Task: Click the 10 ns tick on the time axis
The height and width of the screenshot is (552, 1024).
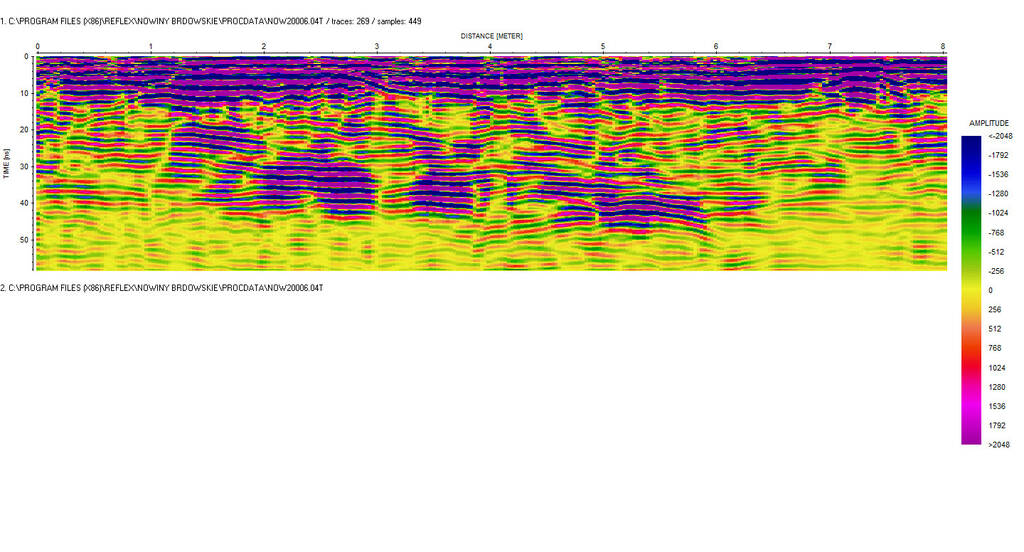Action: (24, 93)
